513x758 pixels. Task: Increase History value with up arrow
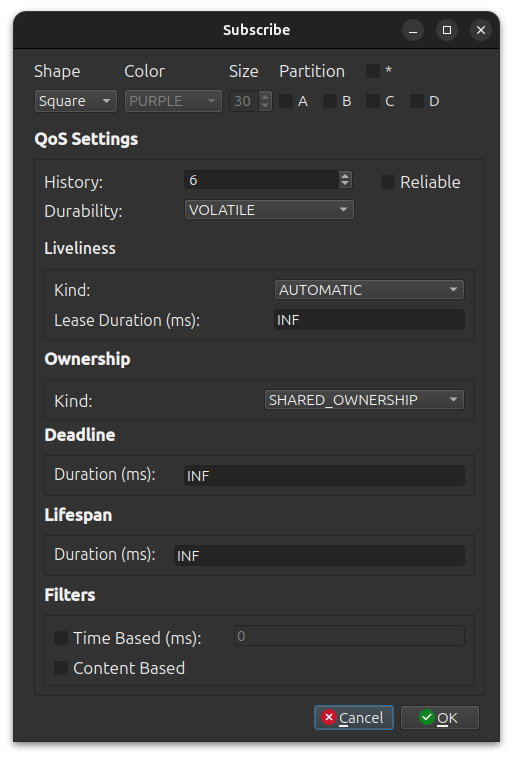coord(345,176)
